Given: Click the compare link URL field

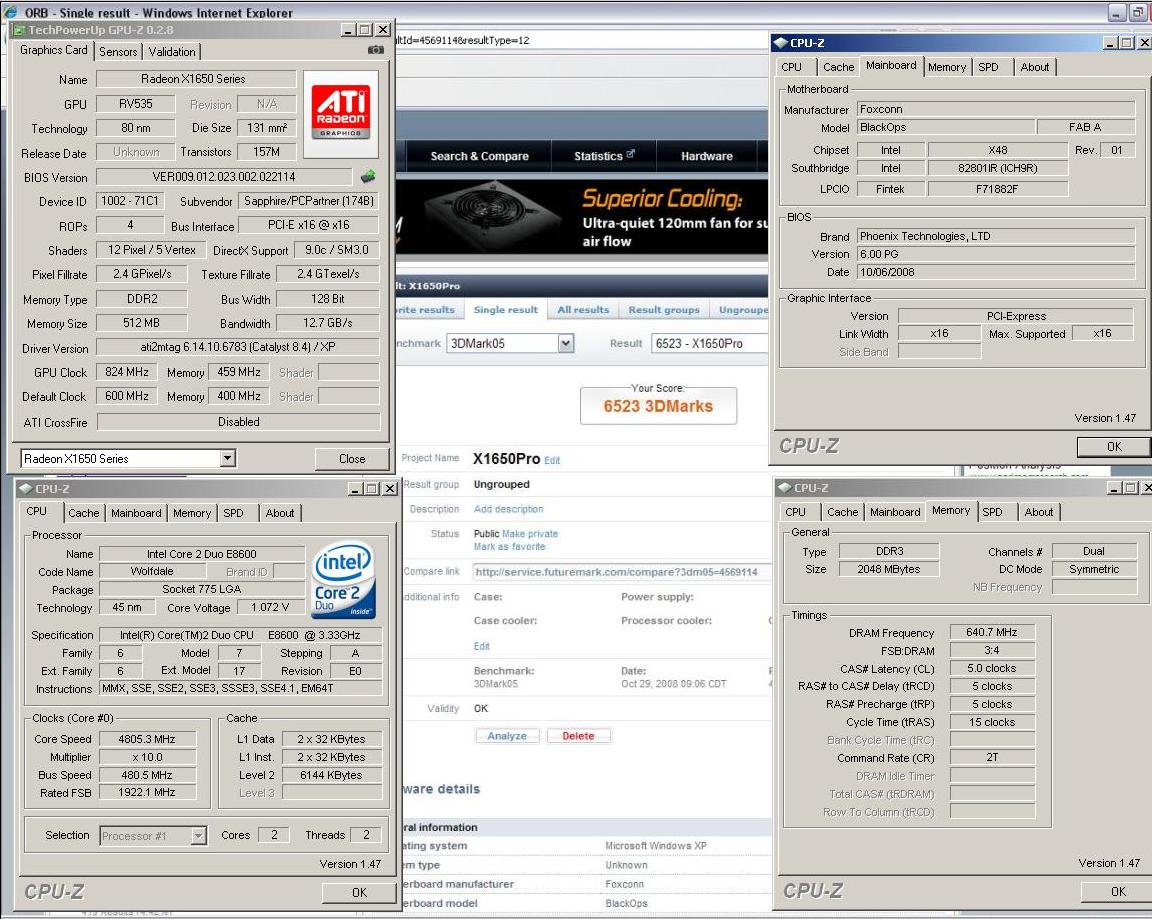Looking at the screenshot, I should (622, 572).
